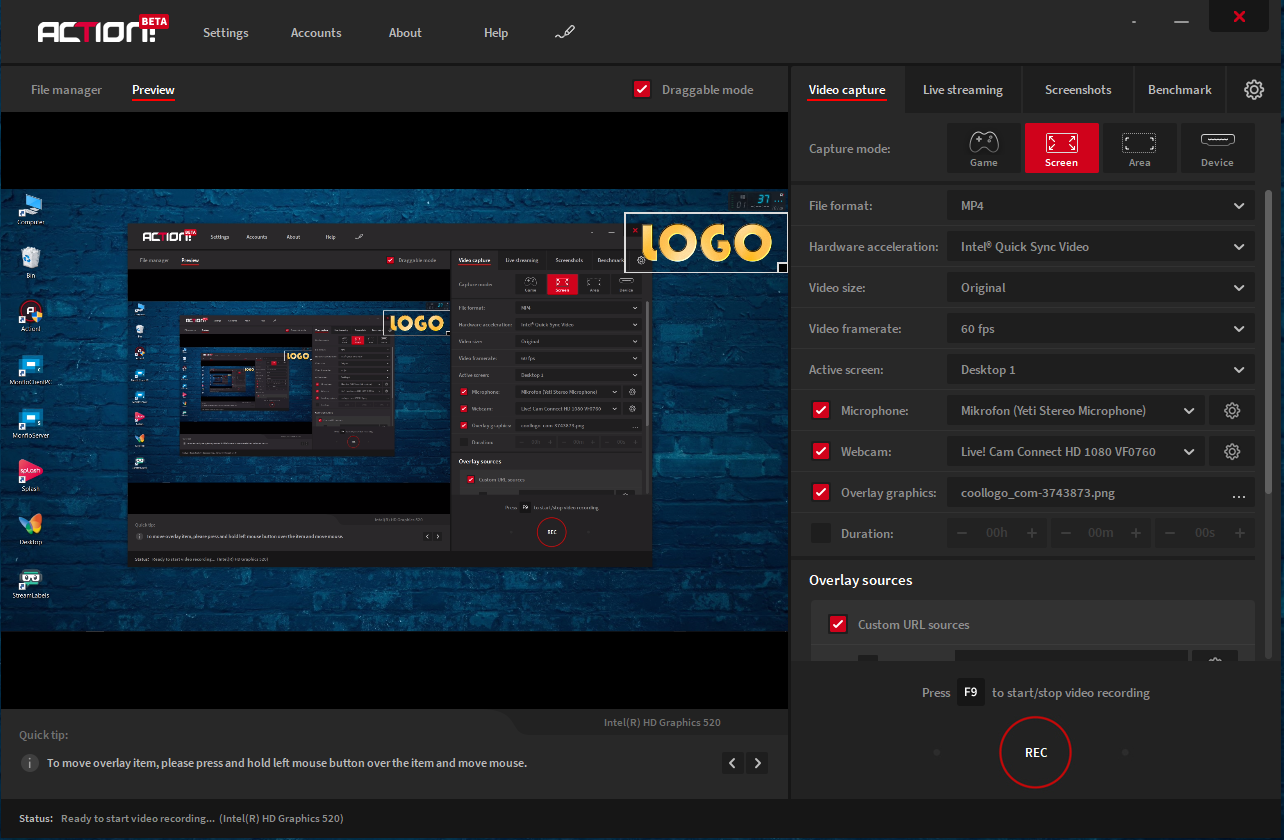Switch to File manager tab
The width and height of the screenshot is (1284, 840).
pos(66,89)
